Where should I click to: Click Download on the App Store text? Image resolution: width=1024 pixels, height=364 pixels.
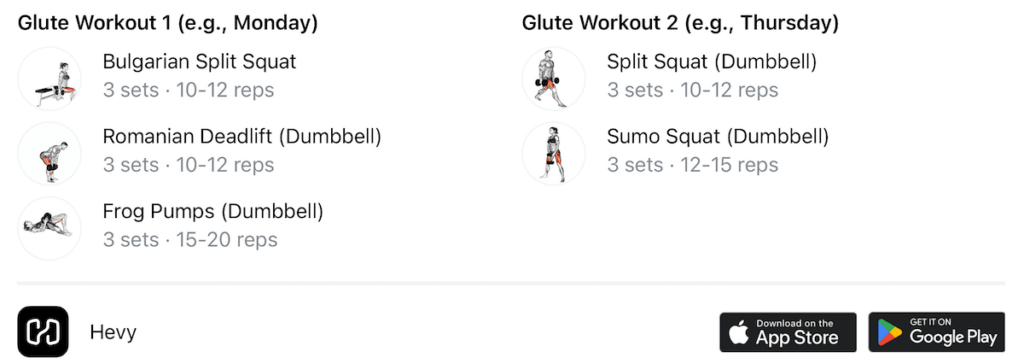coord(797,332)
